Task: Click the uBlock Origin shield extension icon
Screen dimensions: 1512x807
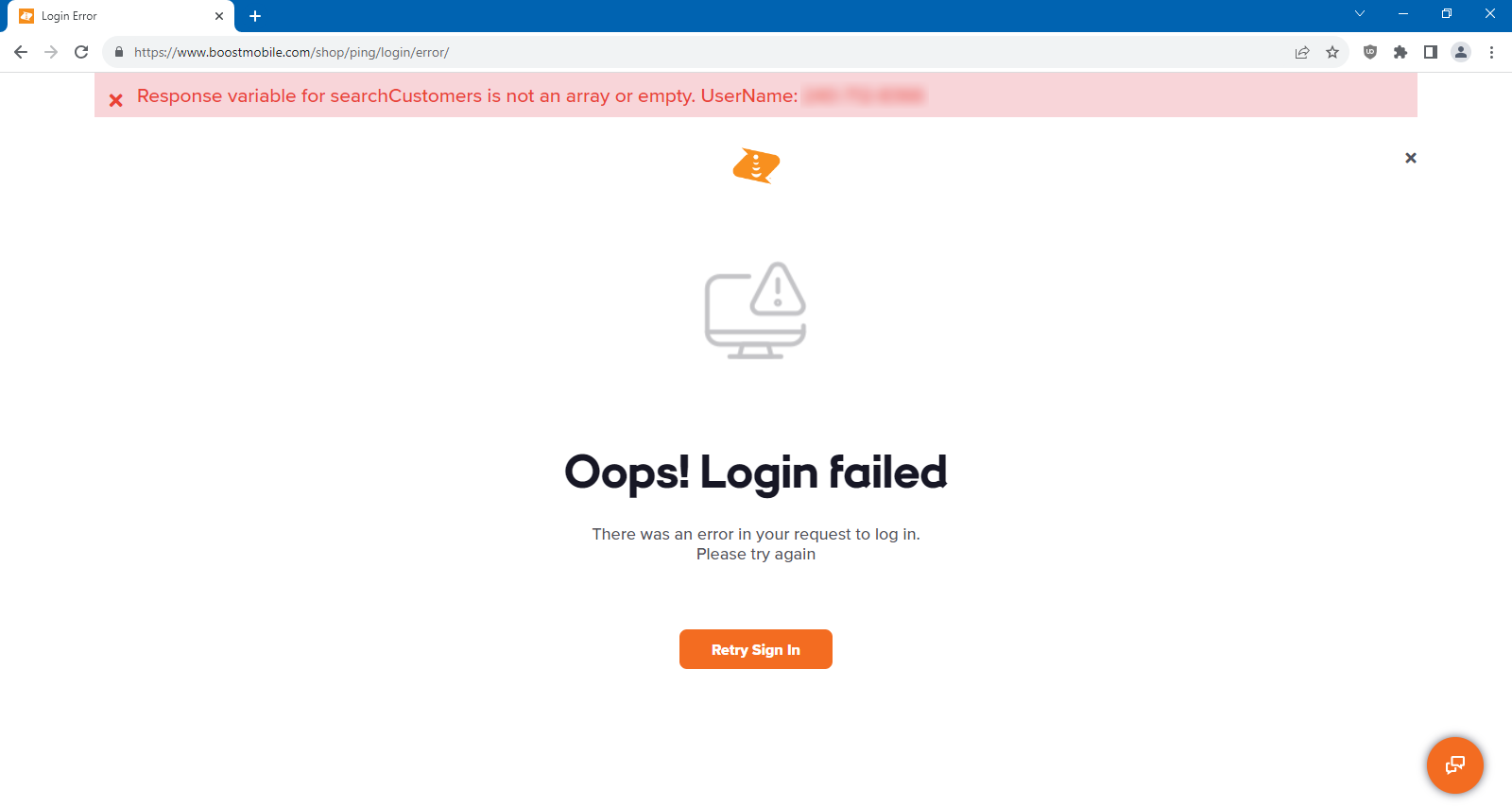Action: coord(1369,52)
